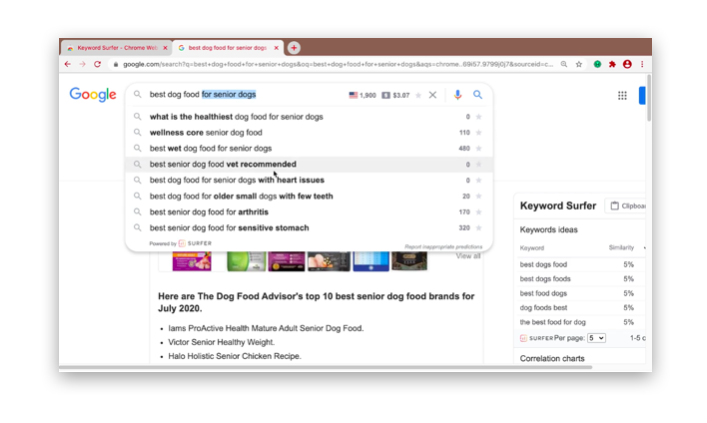
Task: Star the best wet dog food suggestion
Action: click(x=479, y=148)
